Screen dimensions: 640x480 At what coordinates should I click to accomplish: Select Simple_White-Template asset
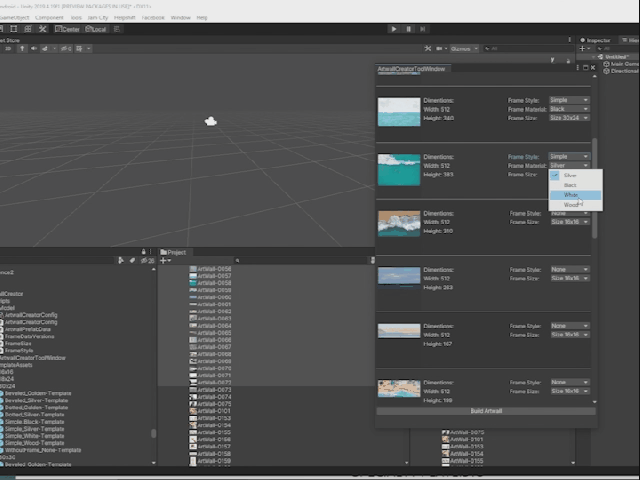coord(32,436)
